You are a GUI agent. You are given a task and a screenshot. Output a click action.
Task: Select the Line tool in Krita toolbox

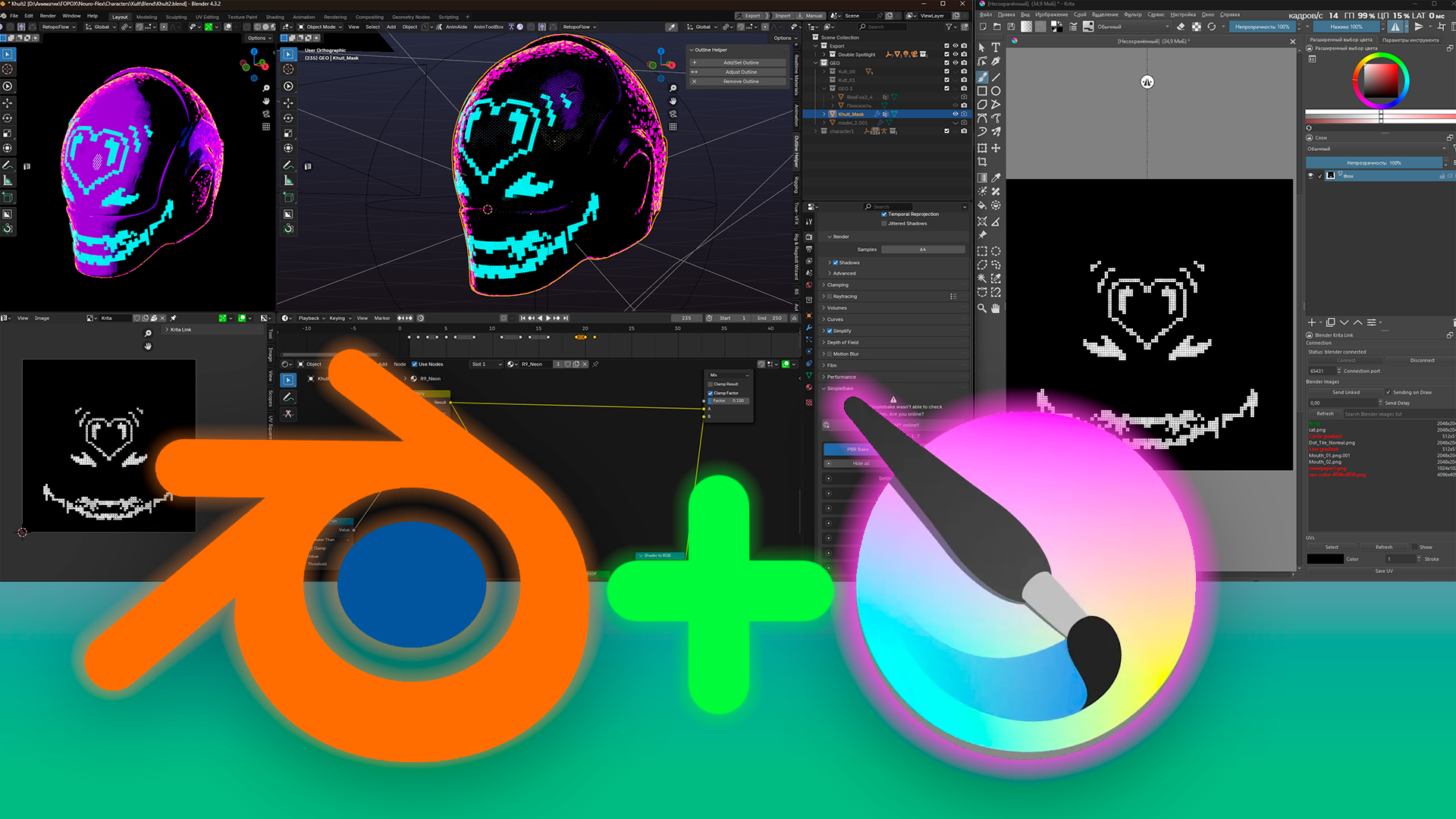pyautogui.click(x=996, y=77)
